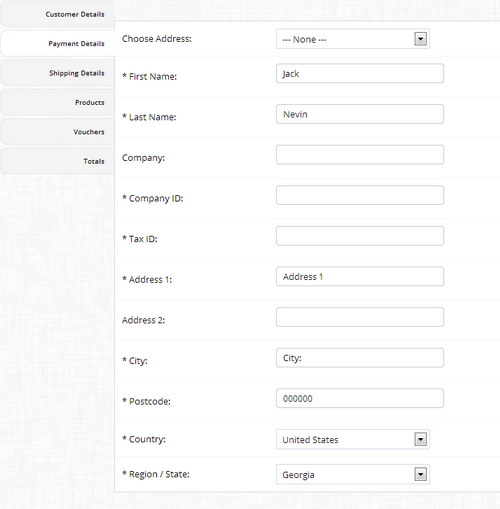The height and width of the screenshot is (509, 500).
Task: Open Region / State dropdown showing Georgia
Action: (353, 474)
